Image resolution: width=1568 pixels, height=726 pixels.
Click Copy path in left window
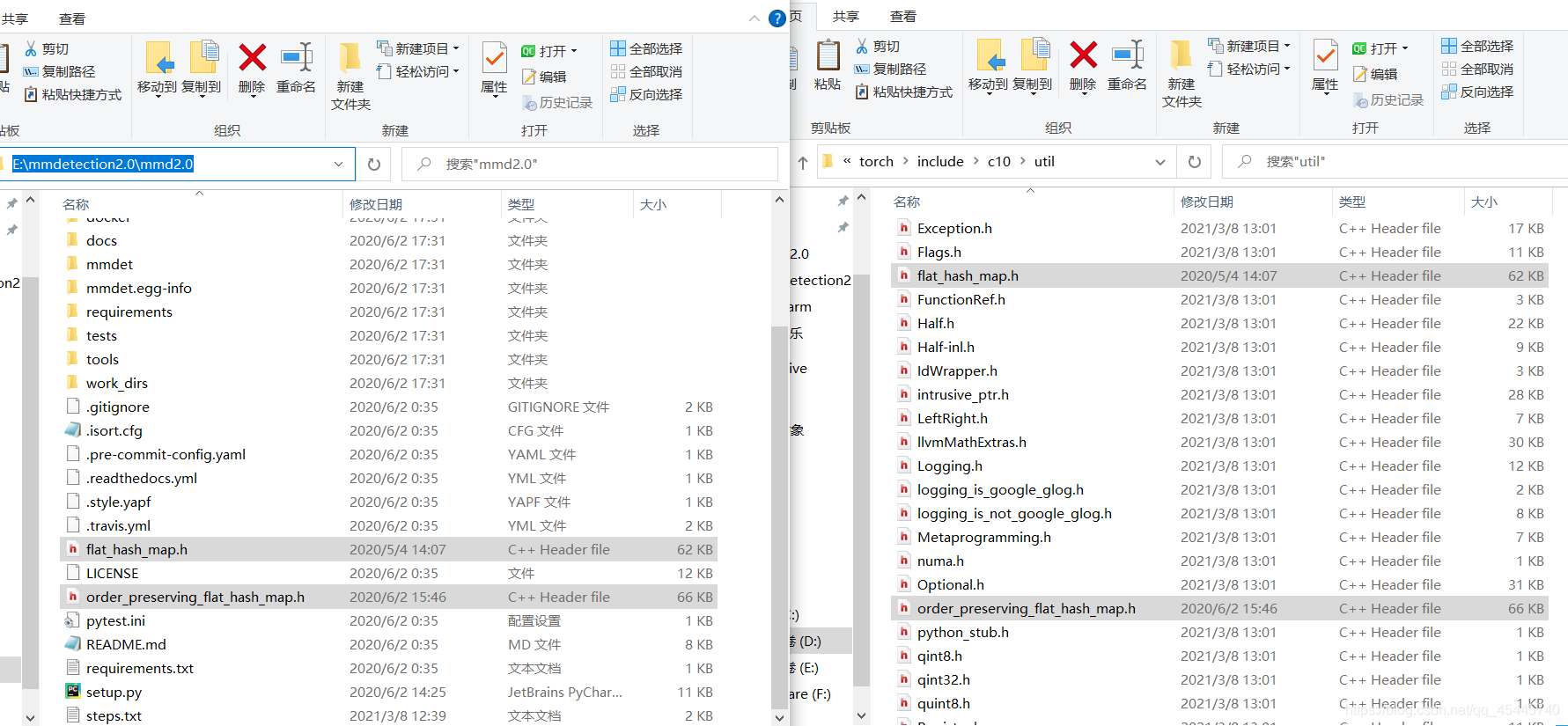tap(59, 71)
